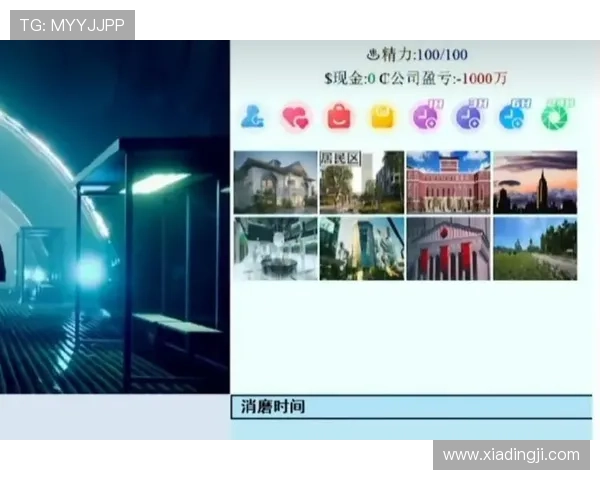Click the 精力:100/100 energy status text
Viewport: 600px width, 480px height.
[417, 55]
